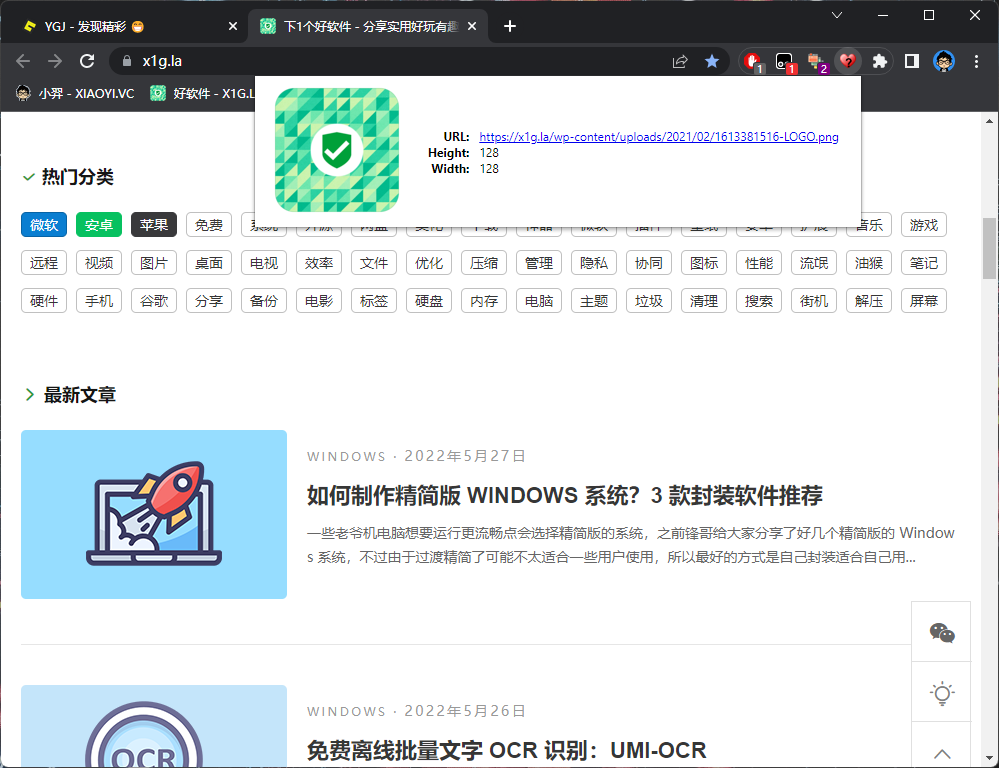Open the Chrome three-dot menu
Image resolution: width=999 pixels, height=768 pixels.
(x=975, y=61)
